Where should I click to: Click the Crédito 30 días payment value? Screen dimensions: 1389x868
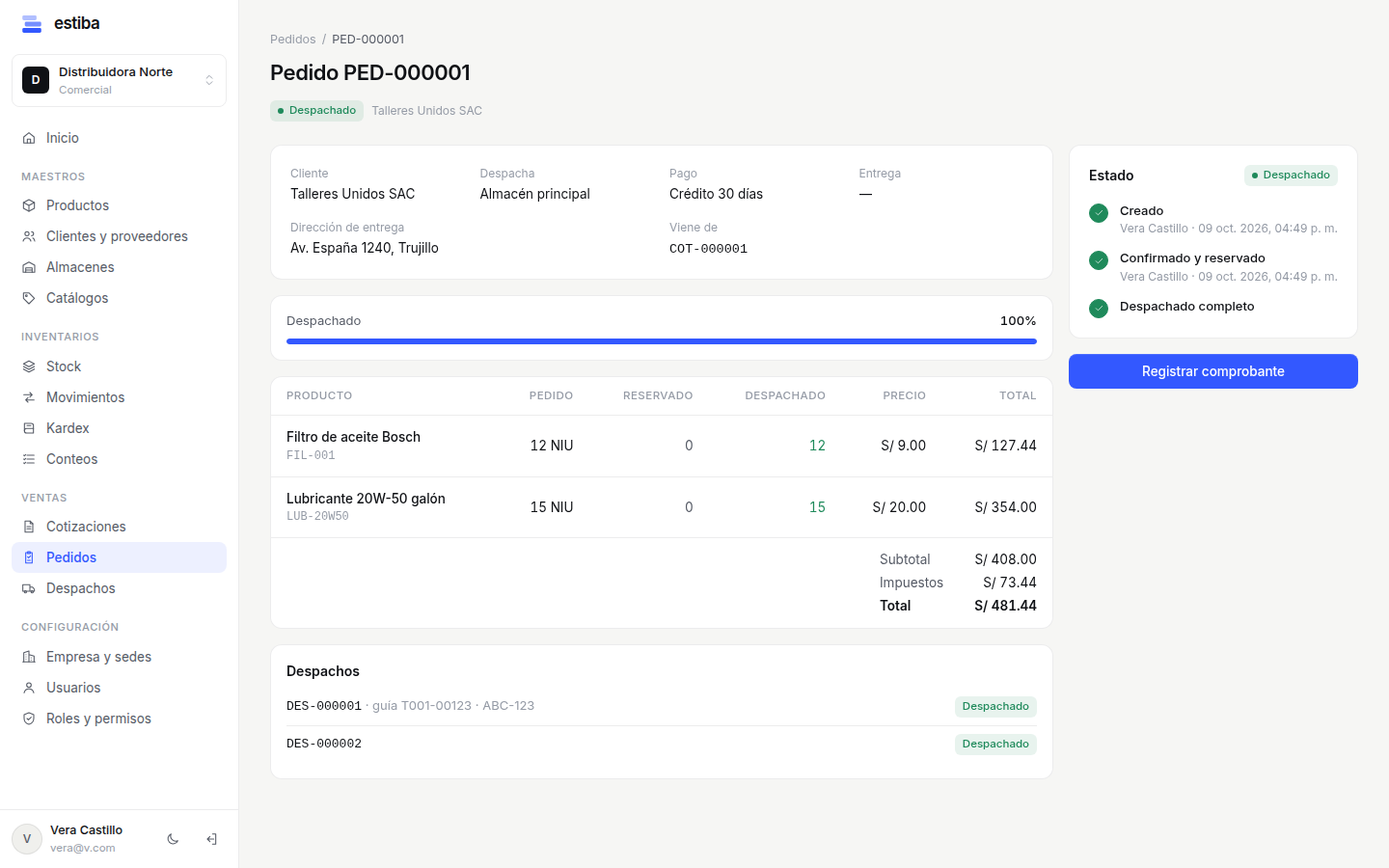716,194
